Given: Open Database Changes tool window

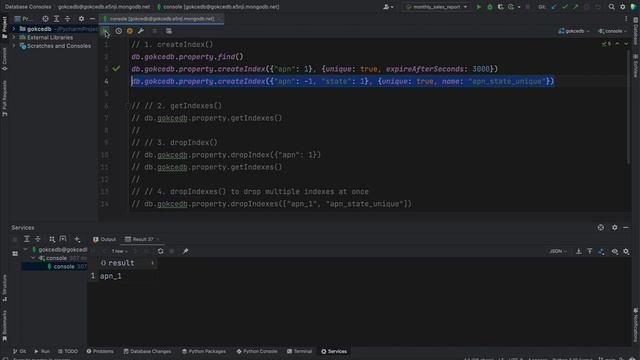Looking at the screenshot, I should [x=147, y=351].
